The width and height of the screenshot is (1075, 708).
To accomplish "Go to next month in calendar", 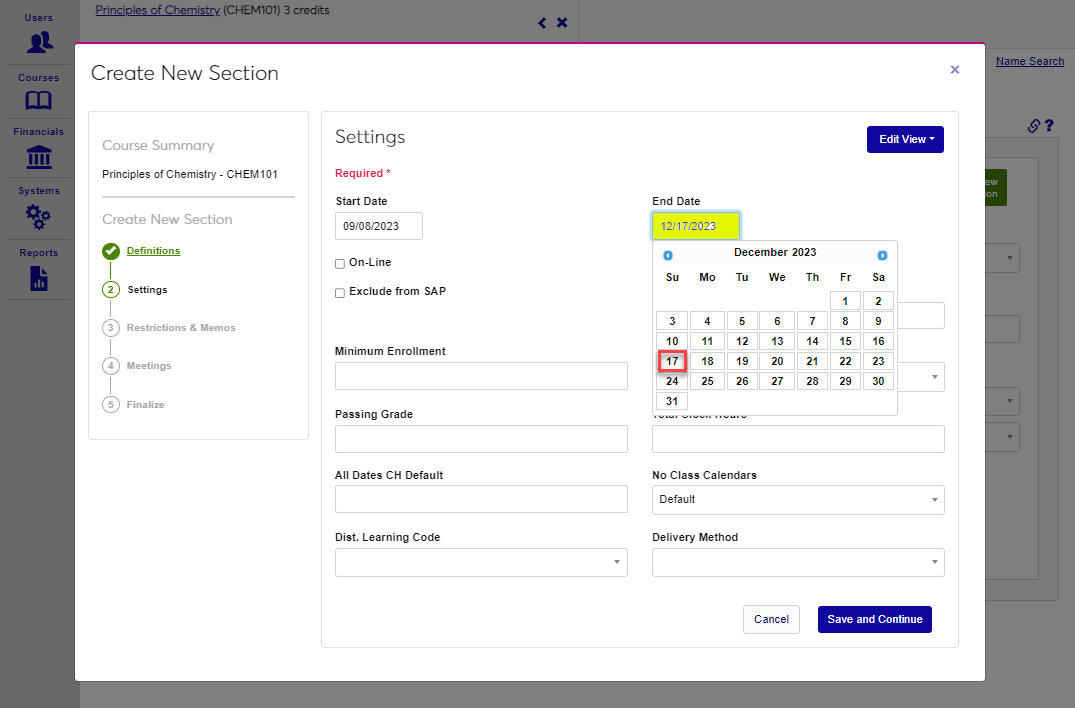I will (882, 255).
